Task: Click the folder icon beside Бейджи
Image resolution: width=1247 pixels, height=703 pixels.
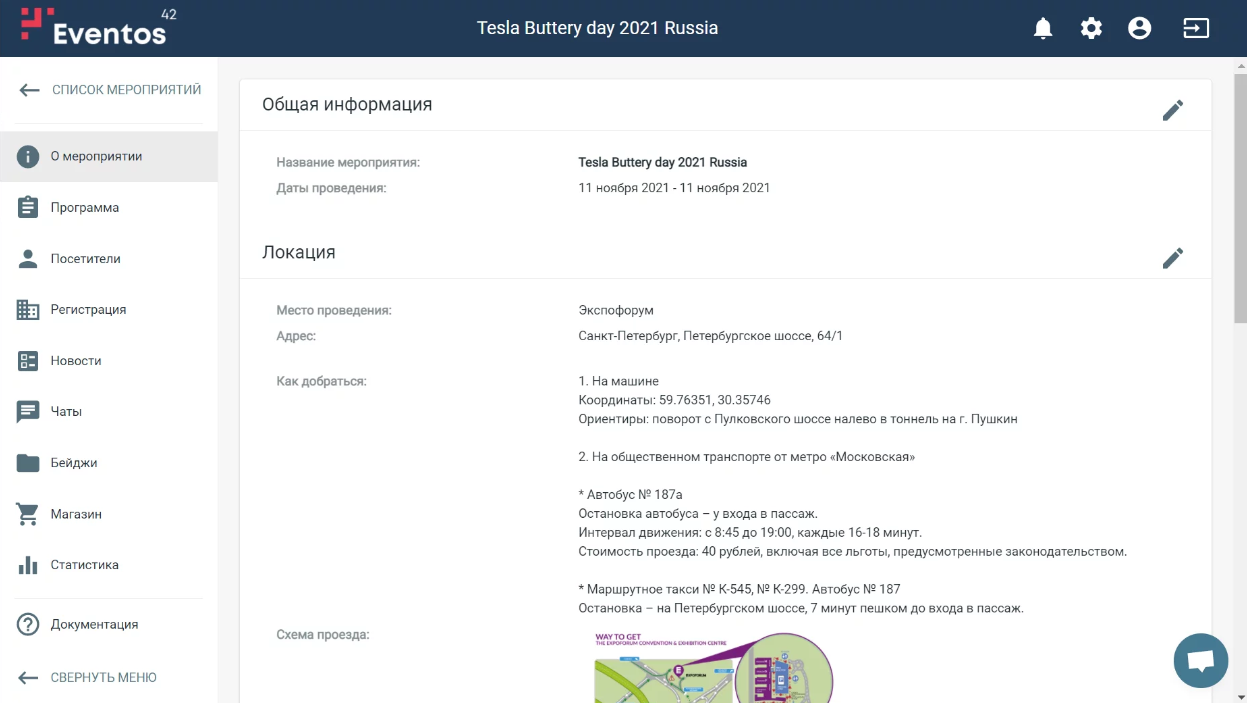Action: 28,462
